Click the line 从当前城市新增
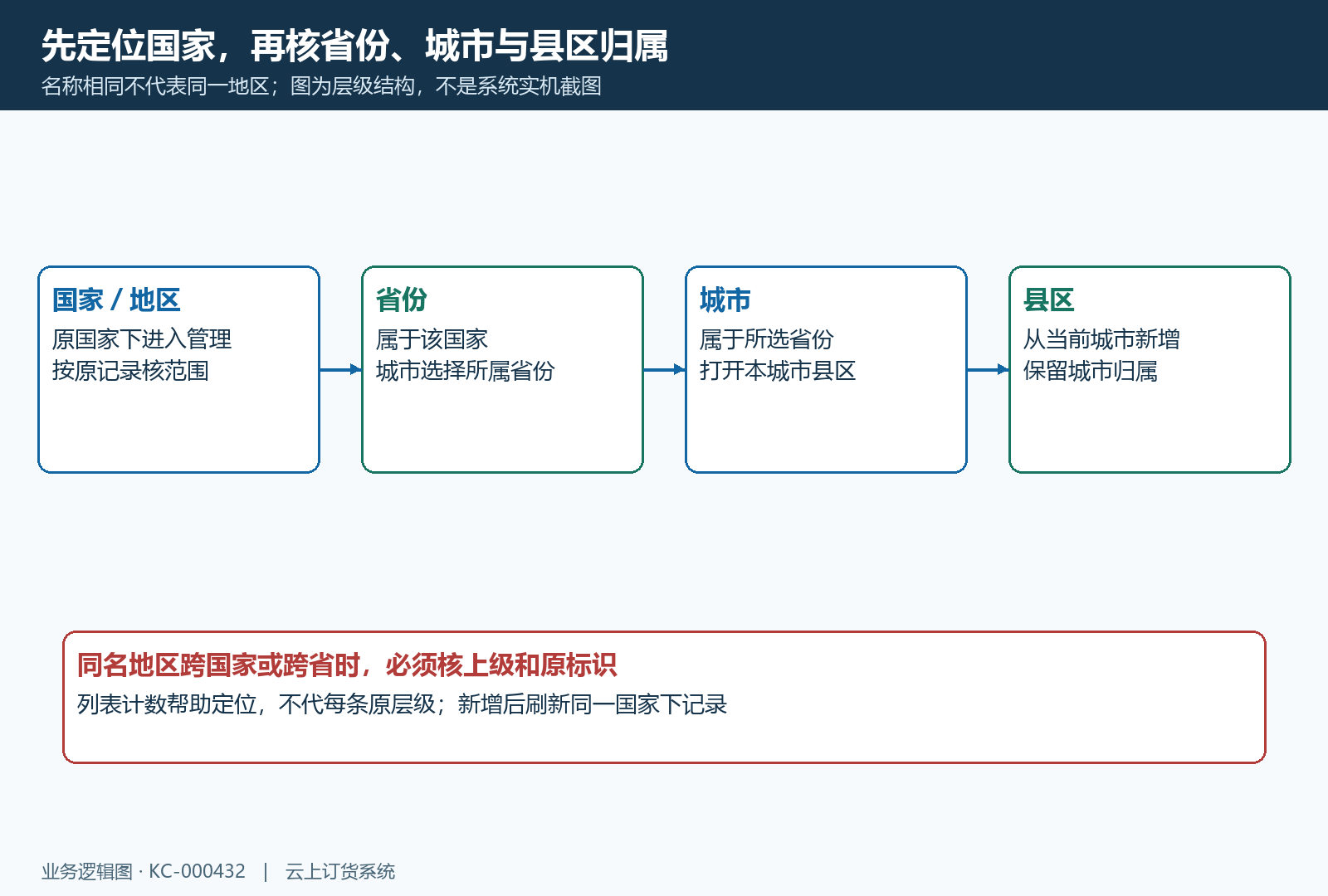 click(x=1101, y=339)
